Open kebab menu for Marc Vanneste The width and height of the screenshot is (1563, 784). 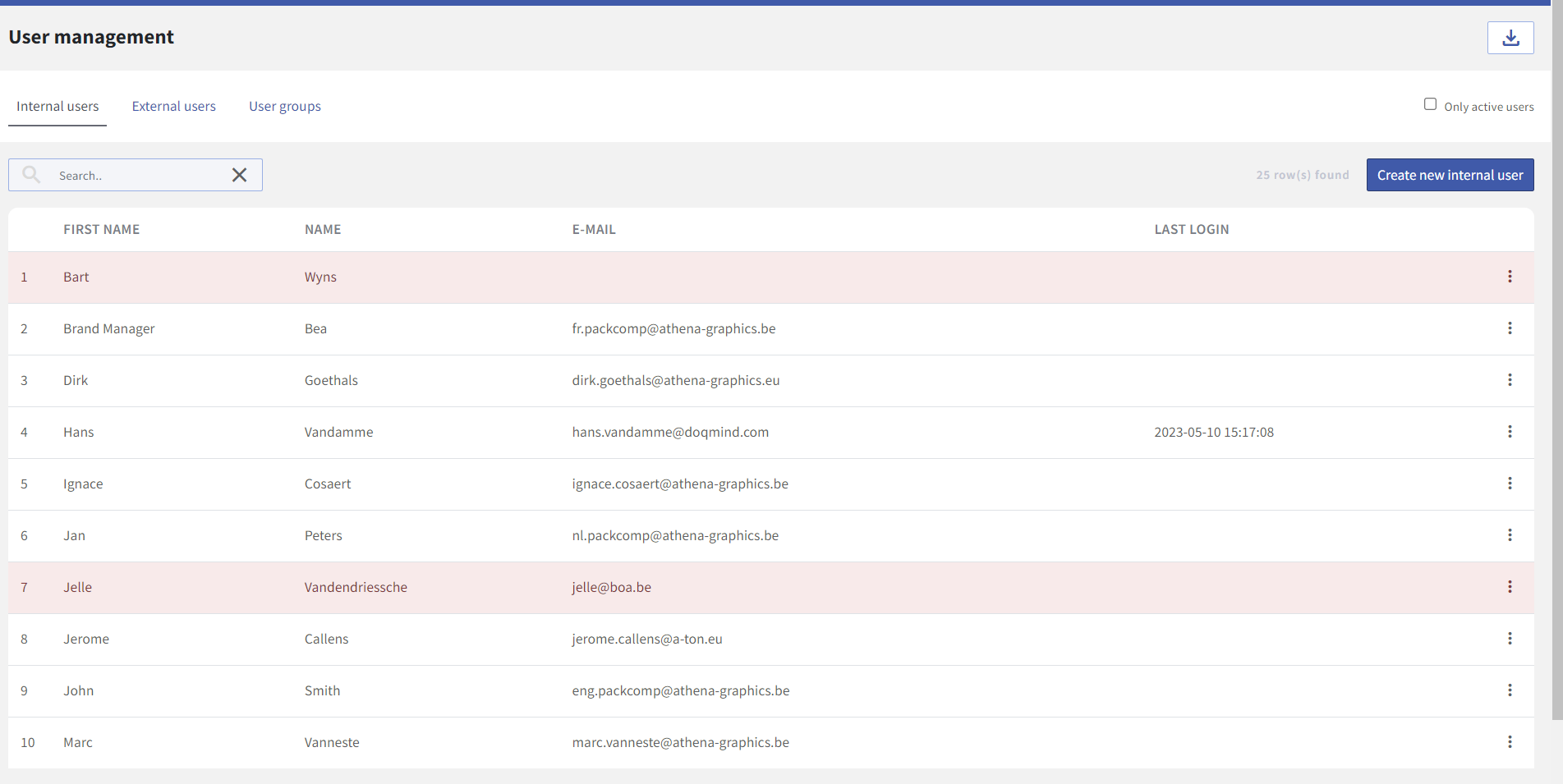pyautogui.click(x=1509, y=742)
